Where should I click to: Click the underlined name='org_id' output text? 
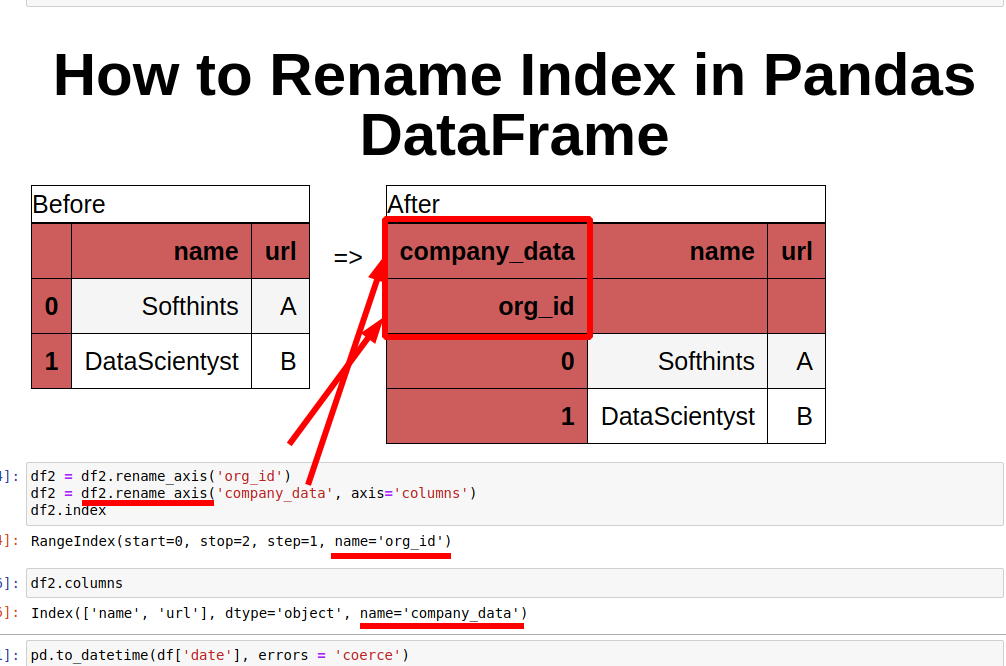pos(390,541)
